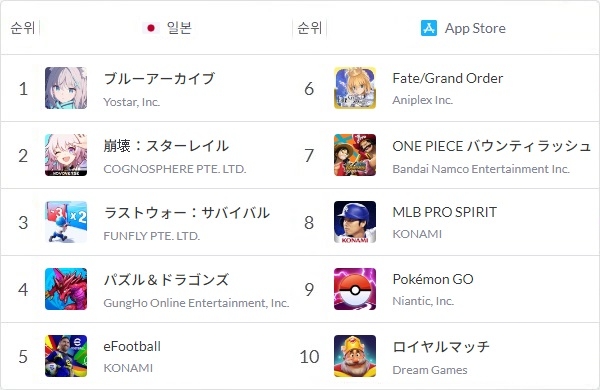
Task: Click the App Store header label
Action: [x=475, y=28]
